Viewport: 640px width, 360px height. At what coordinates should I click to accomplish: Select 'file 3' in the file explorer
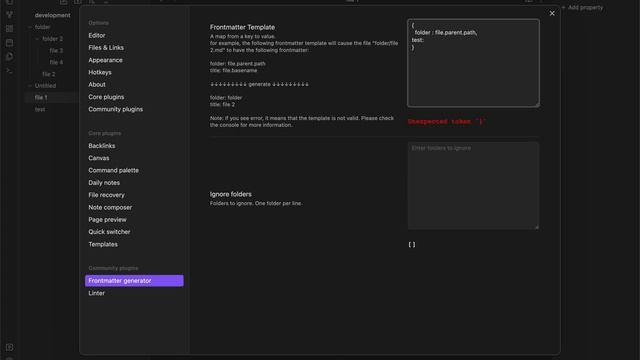56,51
